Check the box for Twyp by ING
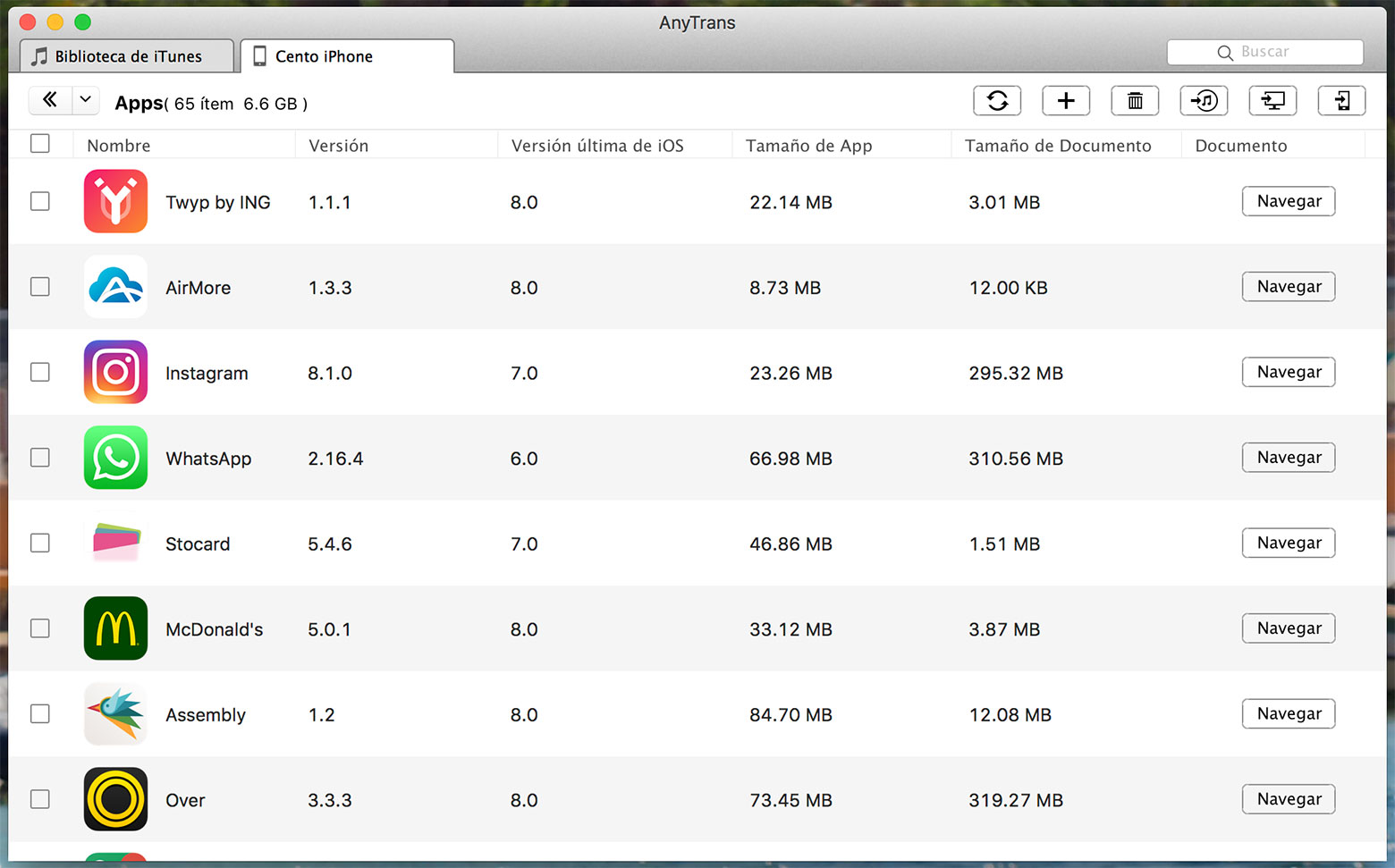The width and height of the screenshot is (1395, 868). tap(40, 201)
